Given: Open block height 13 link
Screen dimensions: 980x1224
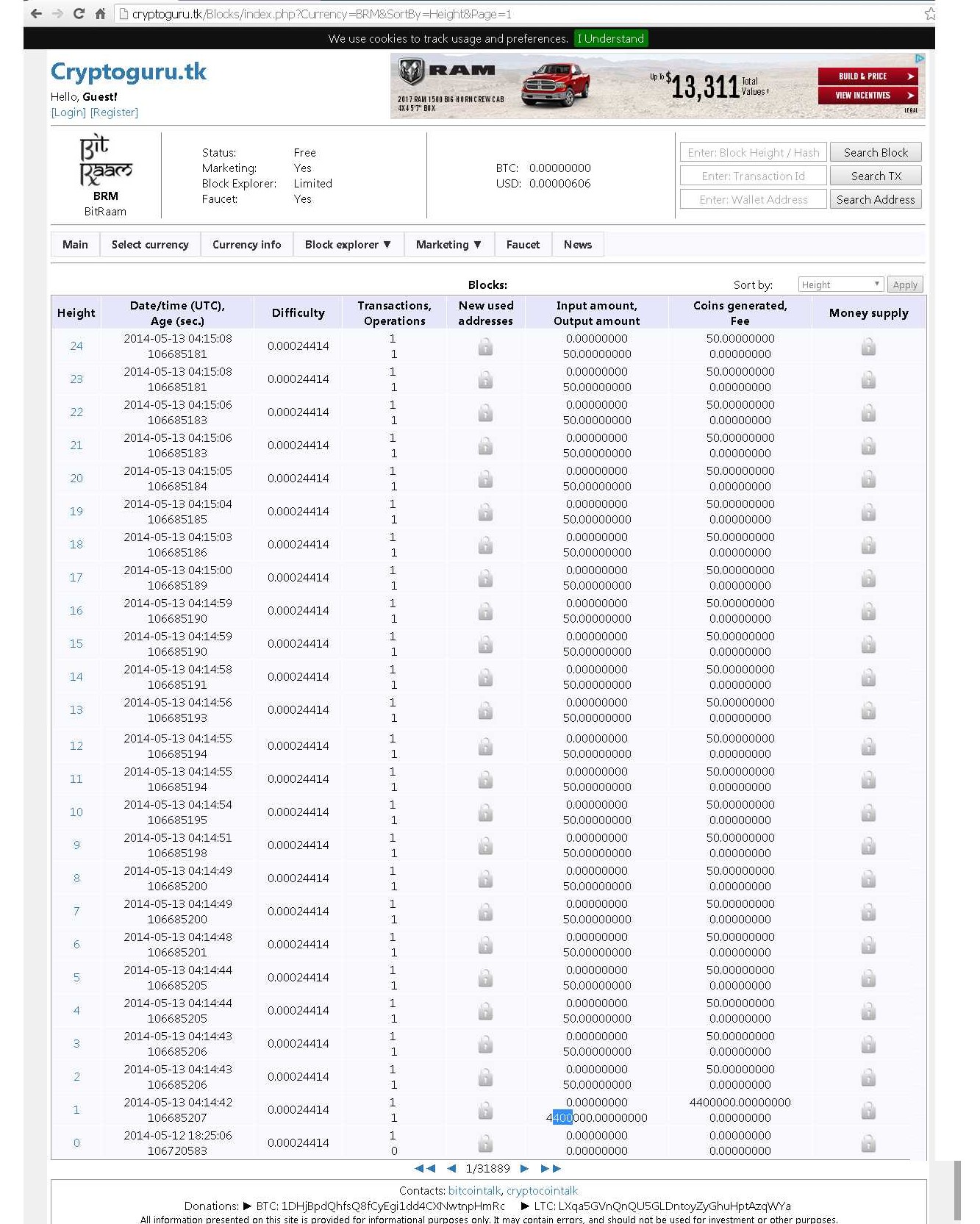Looking at the screenshot, I should 76,709.
